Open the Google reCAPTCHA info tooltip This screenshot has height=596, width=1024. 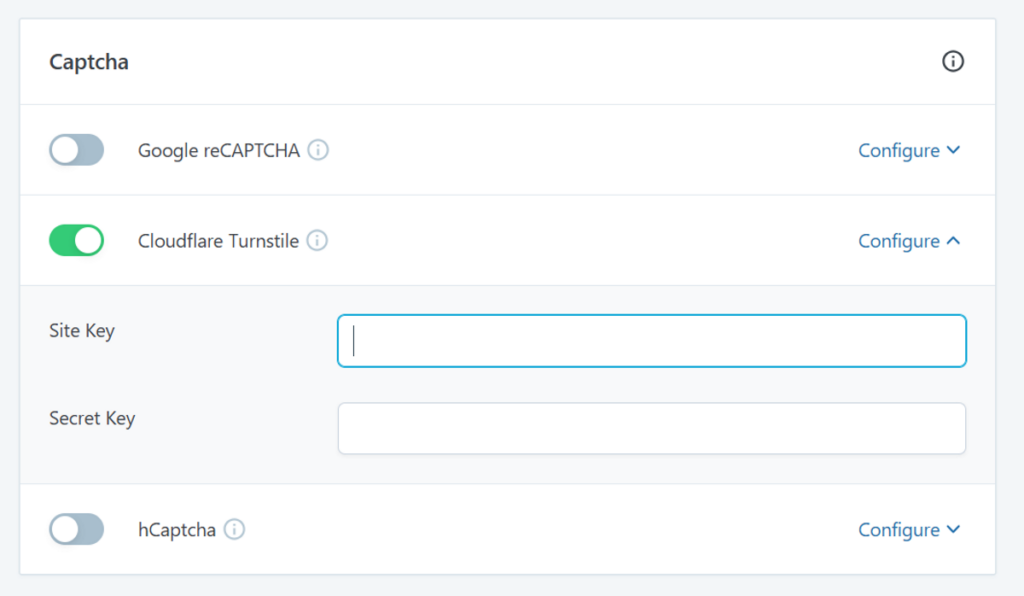(x=318, y=150)
